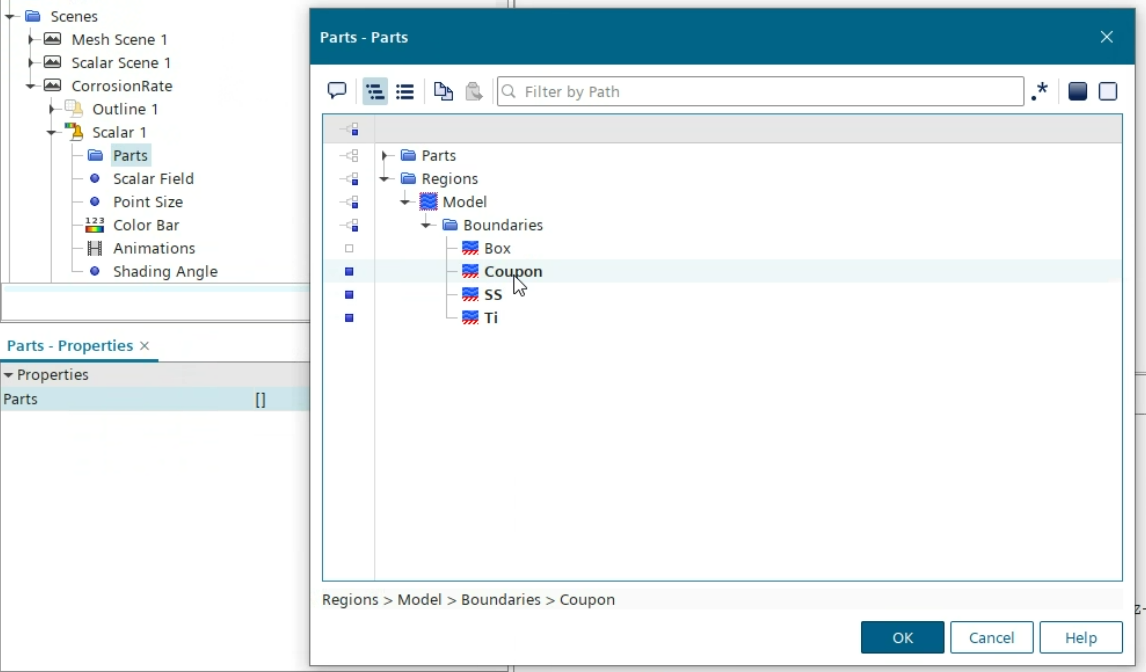This screenshot has height=672, width=1146.
Task: Toggle children selection for Regions row
Action: 350,179
